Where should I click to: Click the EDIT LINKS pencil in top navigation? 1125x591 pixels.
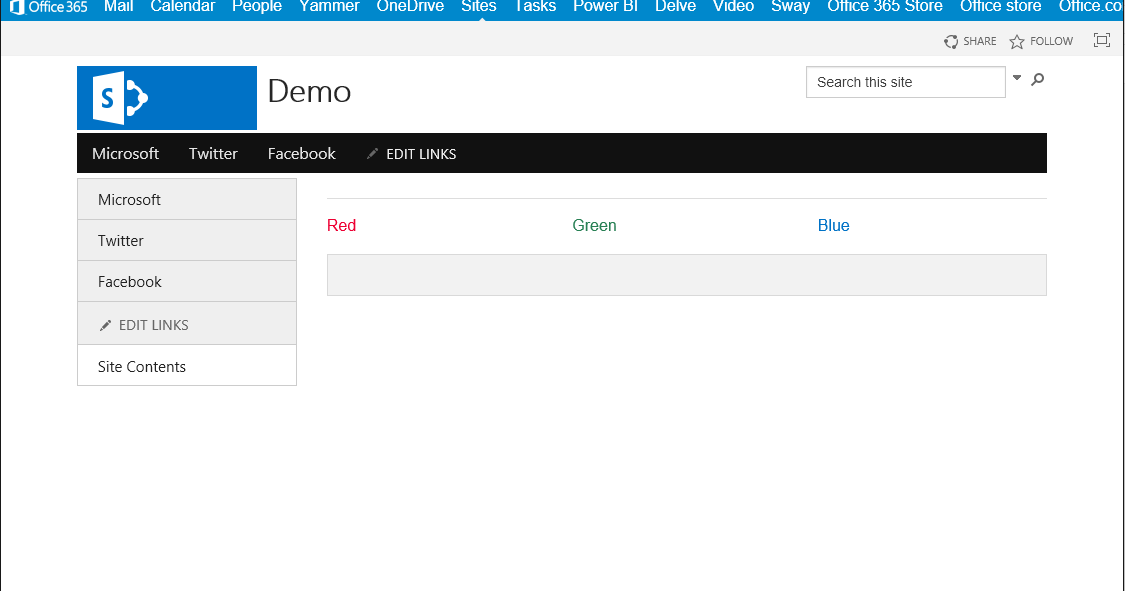click(372, 153)
